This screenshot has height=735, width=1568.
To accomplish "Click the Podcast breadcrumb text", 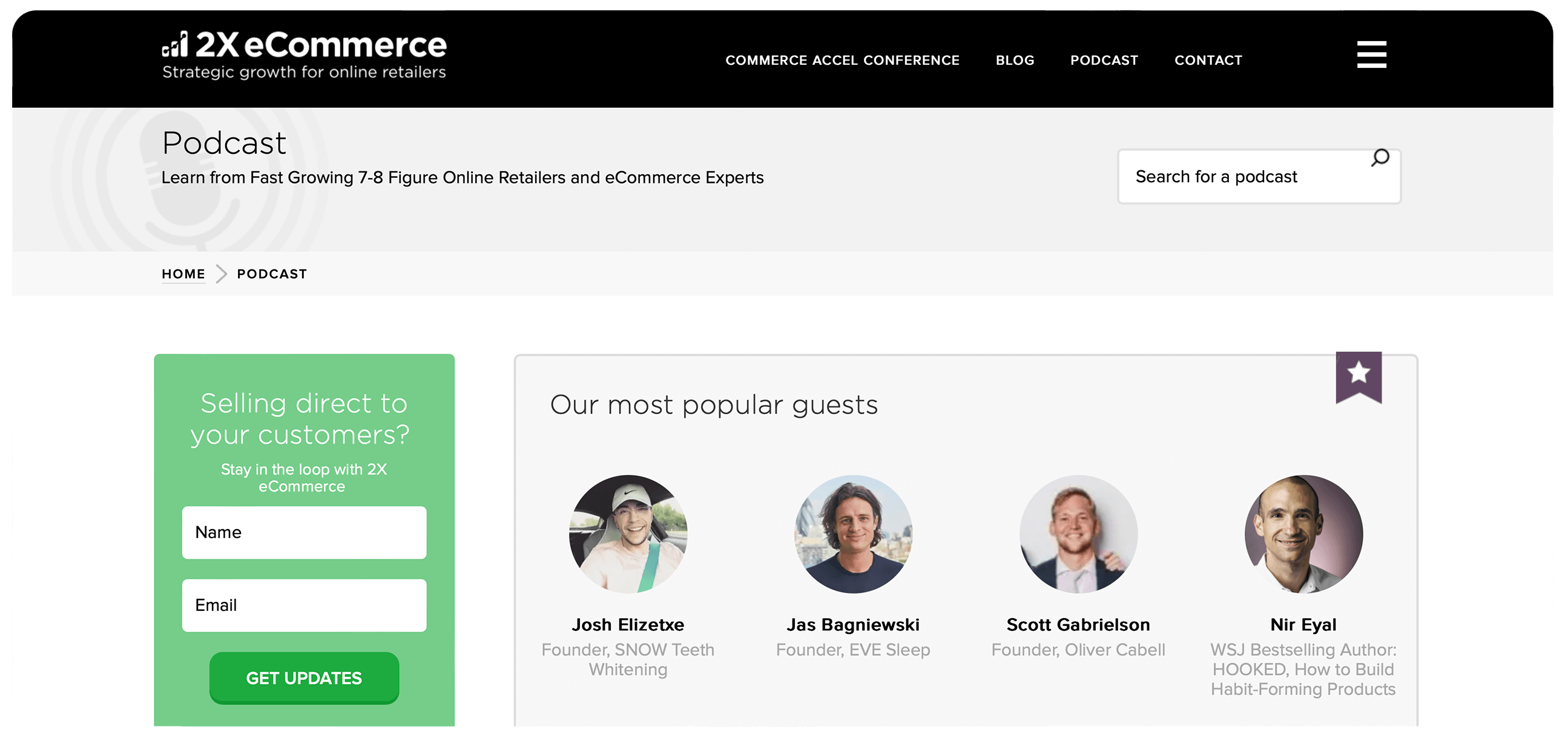I will point(272,274).
